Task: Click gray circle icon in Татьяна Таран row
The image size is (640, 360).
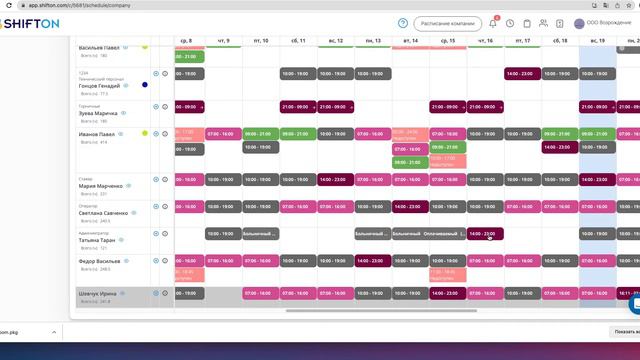Action: click(165, 233)
